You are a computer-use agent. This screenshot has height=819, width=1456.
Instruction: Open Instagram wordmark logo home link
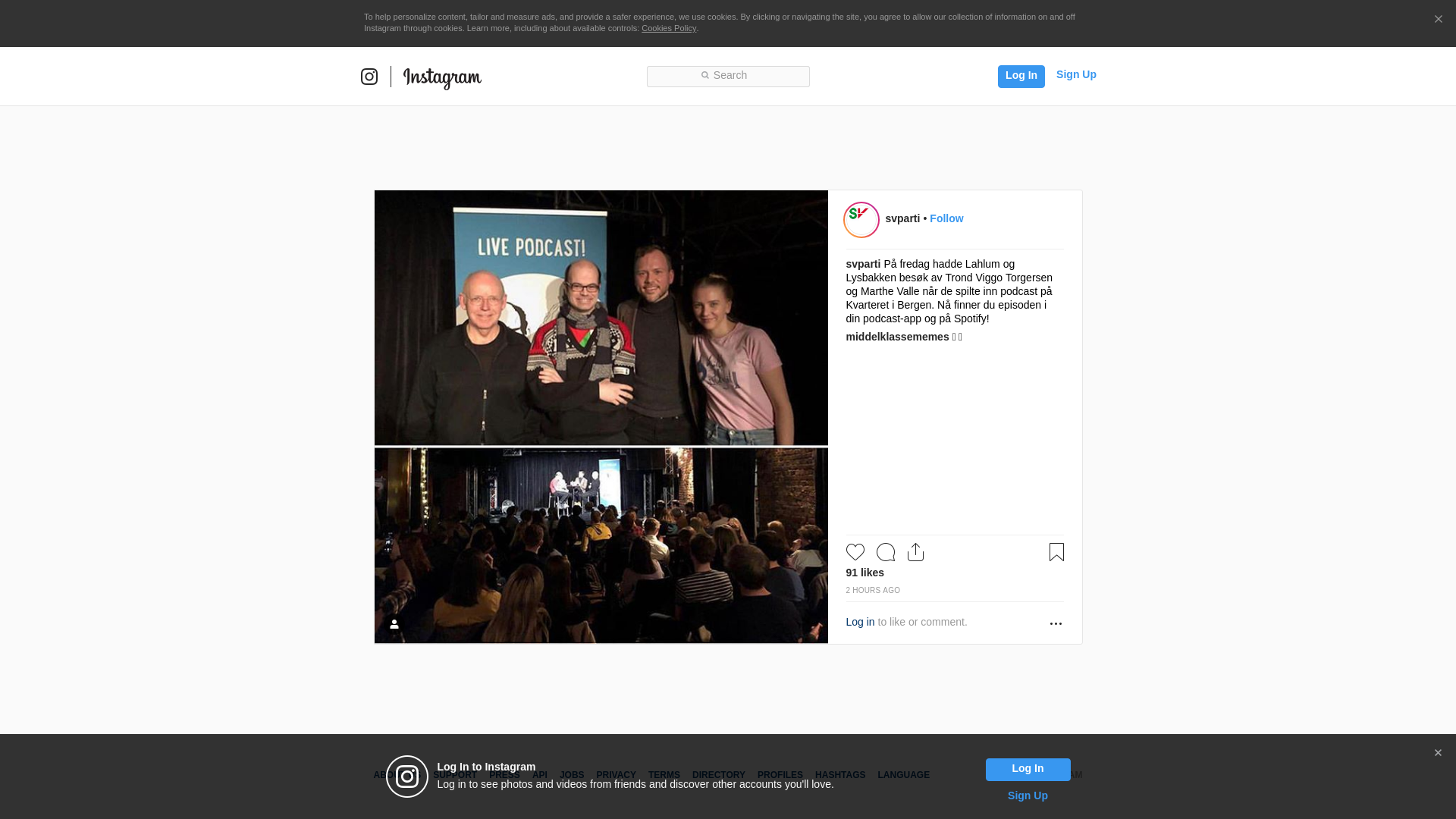click(x=442, y=78)
